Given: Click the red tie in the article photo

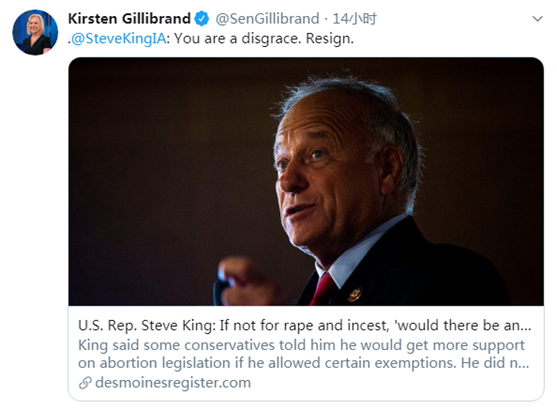Looking at the screenshot, I should pyautogui.click(x=323, y=289).
